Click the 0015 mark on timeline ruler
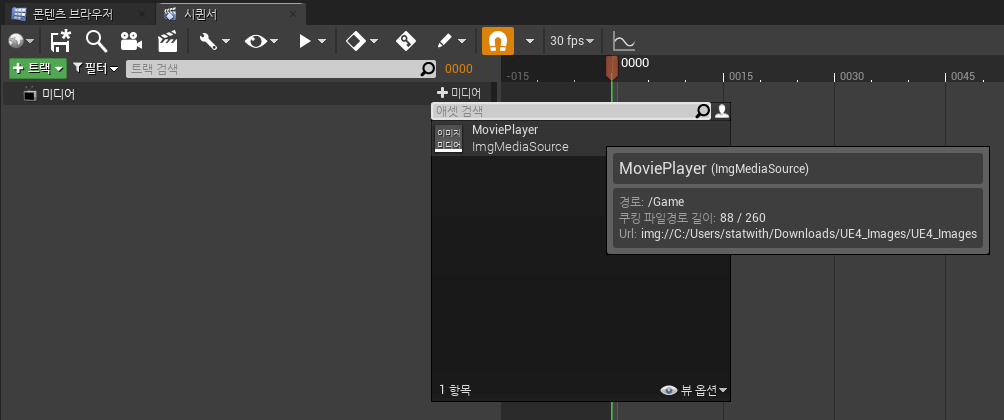 [740, 76]
